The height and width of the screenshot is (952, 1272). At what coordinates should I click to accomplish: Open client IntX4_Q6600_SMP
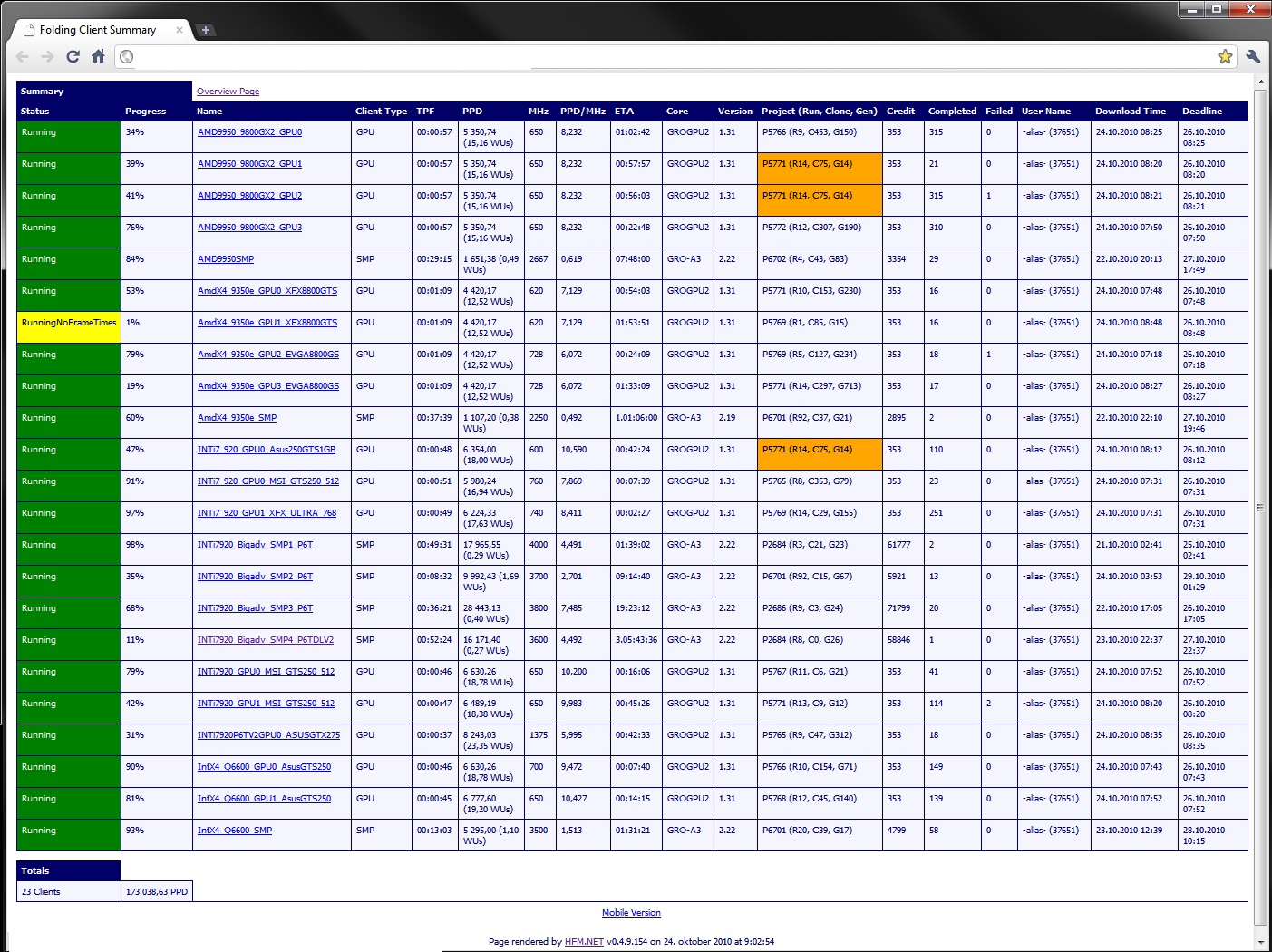click(235, 831)
